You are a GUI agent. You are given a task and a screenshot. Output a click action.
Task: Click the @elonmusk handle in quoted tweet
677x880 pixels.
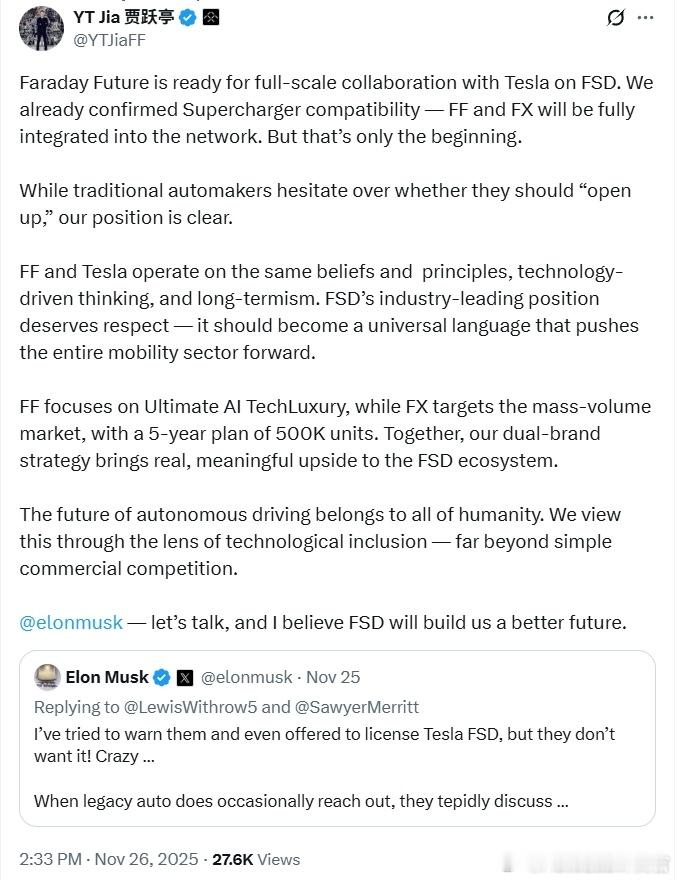tap(249, 677)
